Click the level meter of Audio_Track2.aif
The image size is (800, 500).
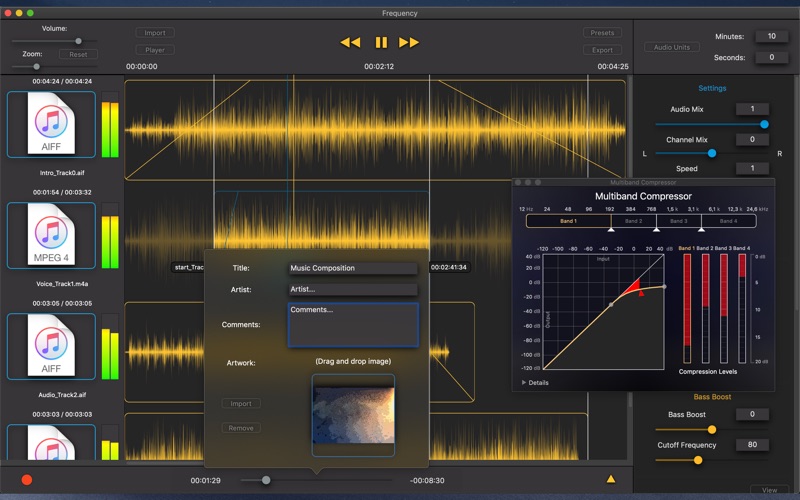(110, 346)
